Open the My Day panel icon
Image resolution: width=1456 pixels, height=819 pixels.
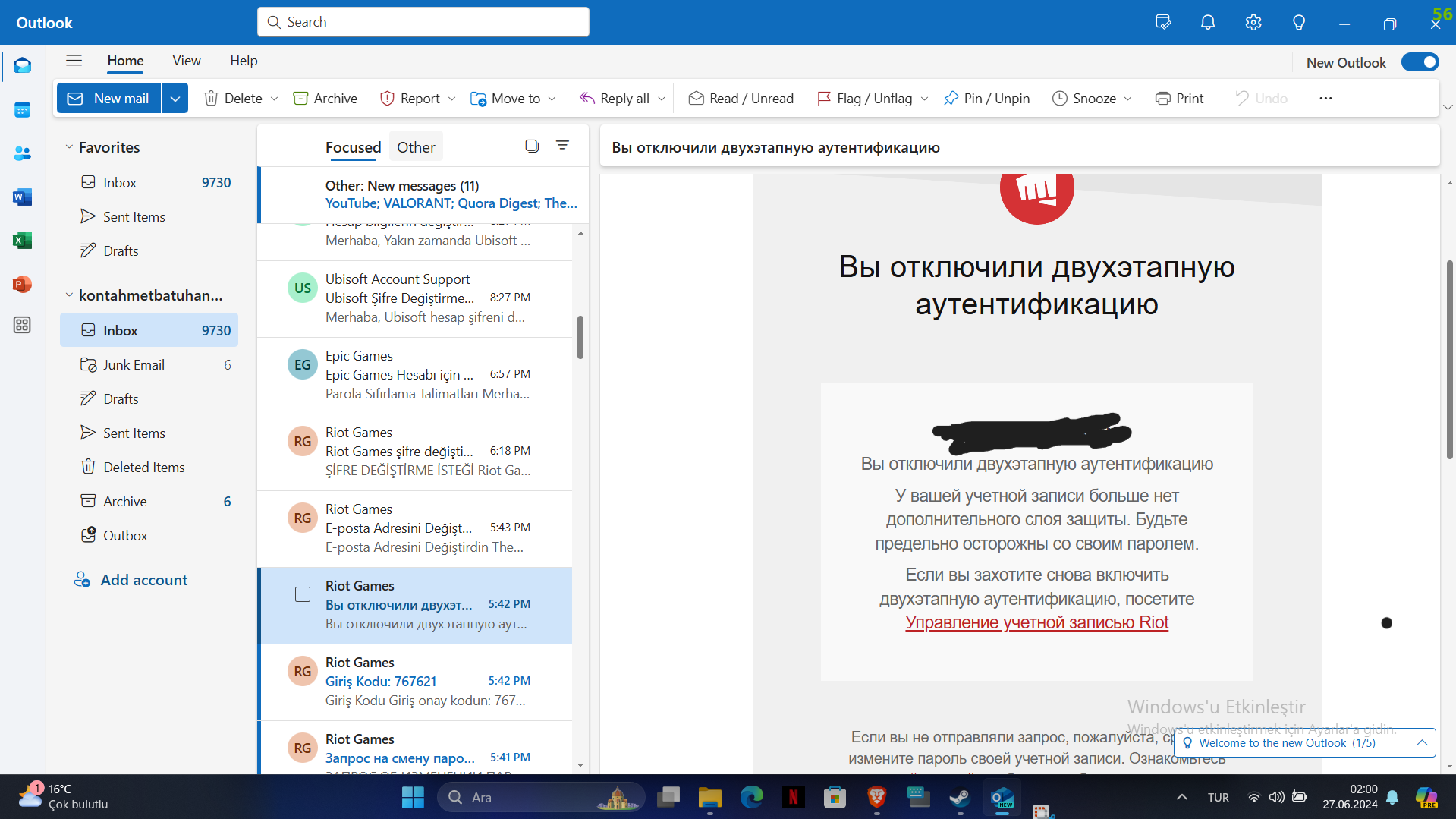pyautogui.click(x=1163, y=22)
